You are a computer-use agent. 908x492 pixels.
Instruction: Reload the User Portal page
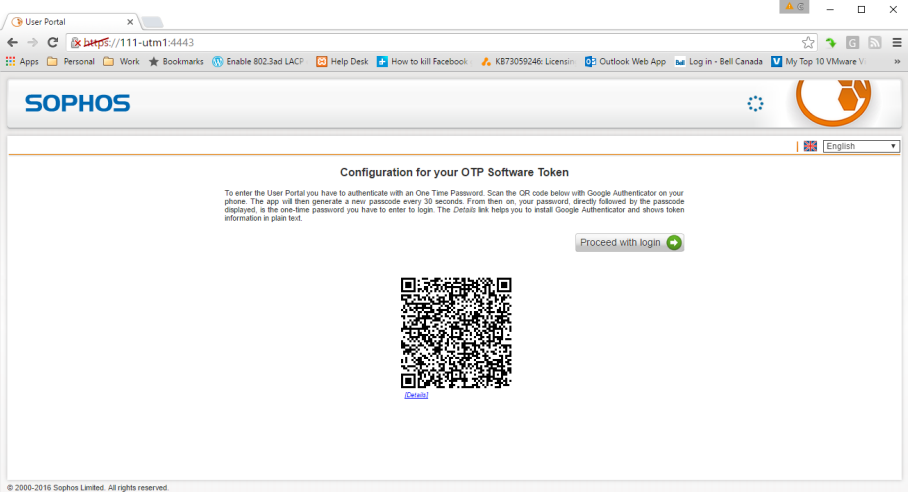pos(53,42)
